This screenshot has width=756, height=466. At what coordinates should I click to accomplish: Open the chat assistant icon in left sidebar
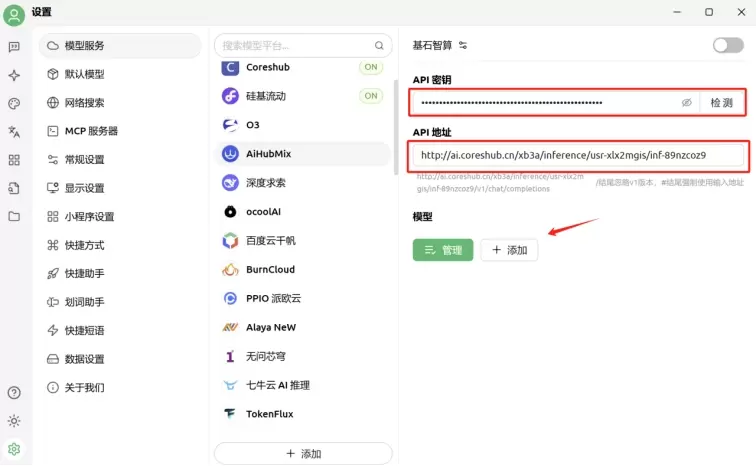(14, 46)
